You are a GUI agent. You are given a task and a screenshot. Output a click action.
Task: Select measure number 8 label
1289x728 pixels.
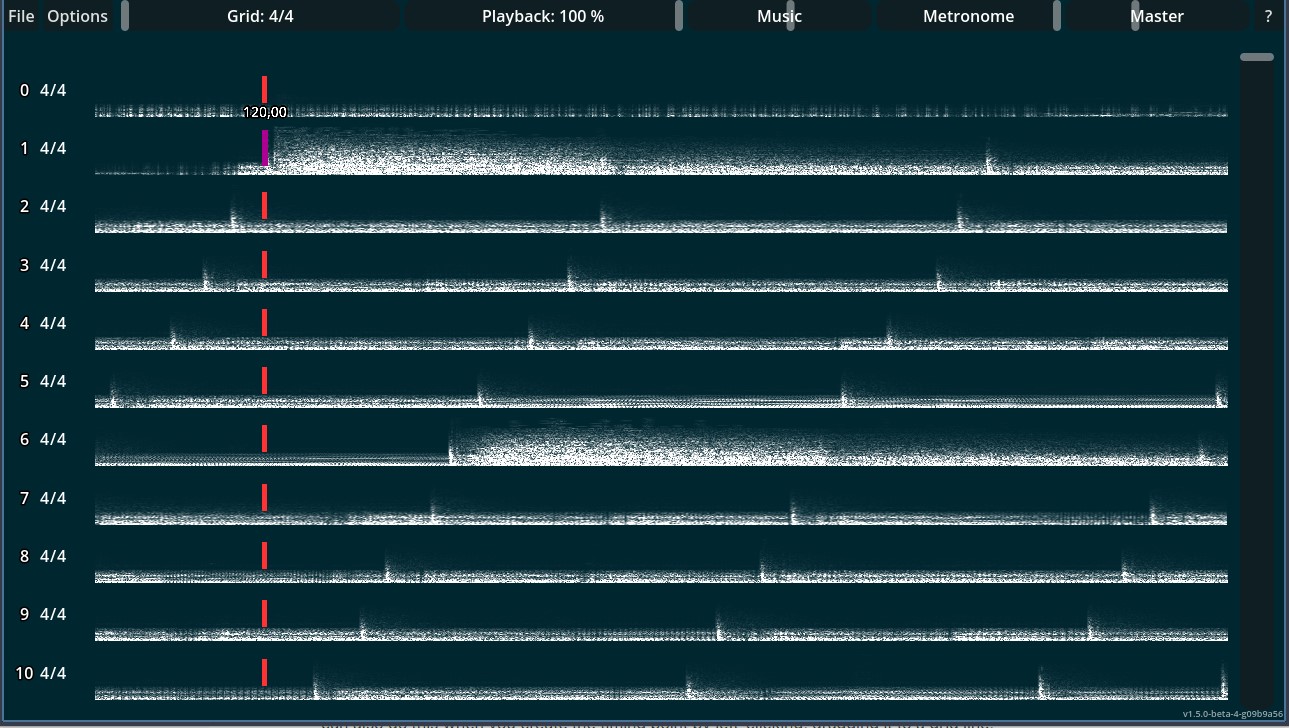click(24, 556)
